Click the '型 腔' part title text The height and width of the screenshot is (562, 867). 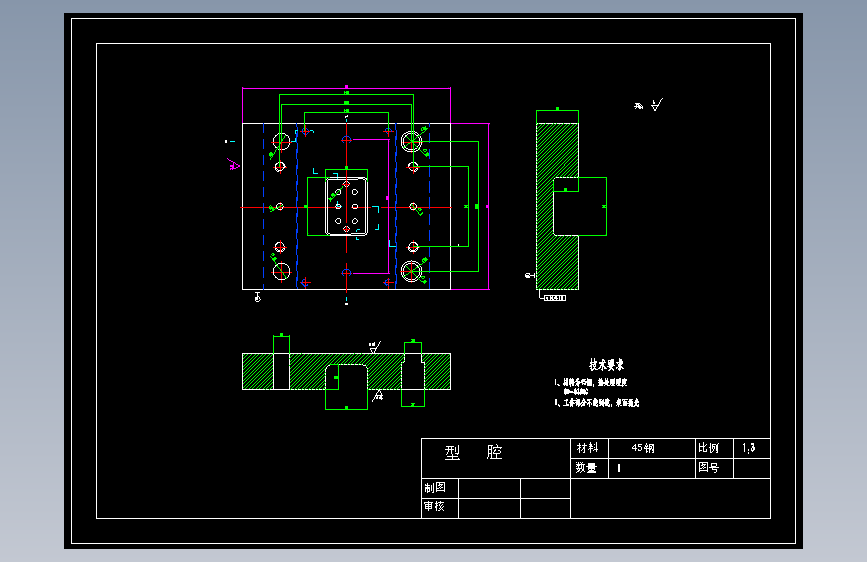(473, 452)
